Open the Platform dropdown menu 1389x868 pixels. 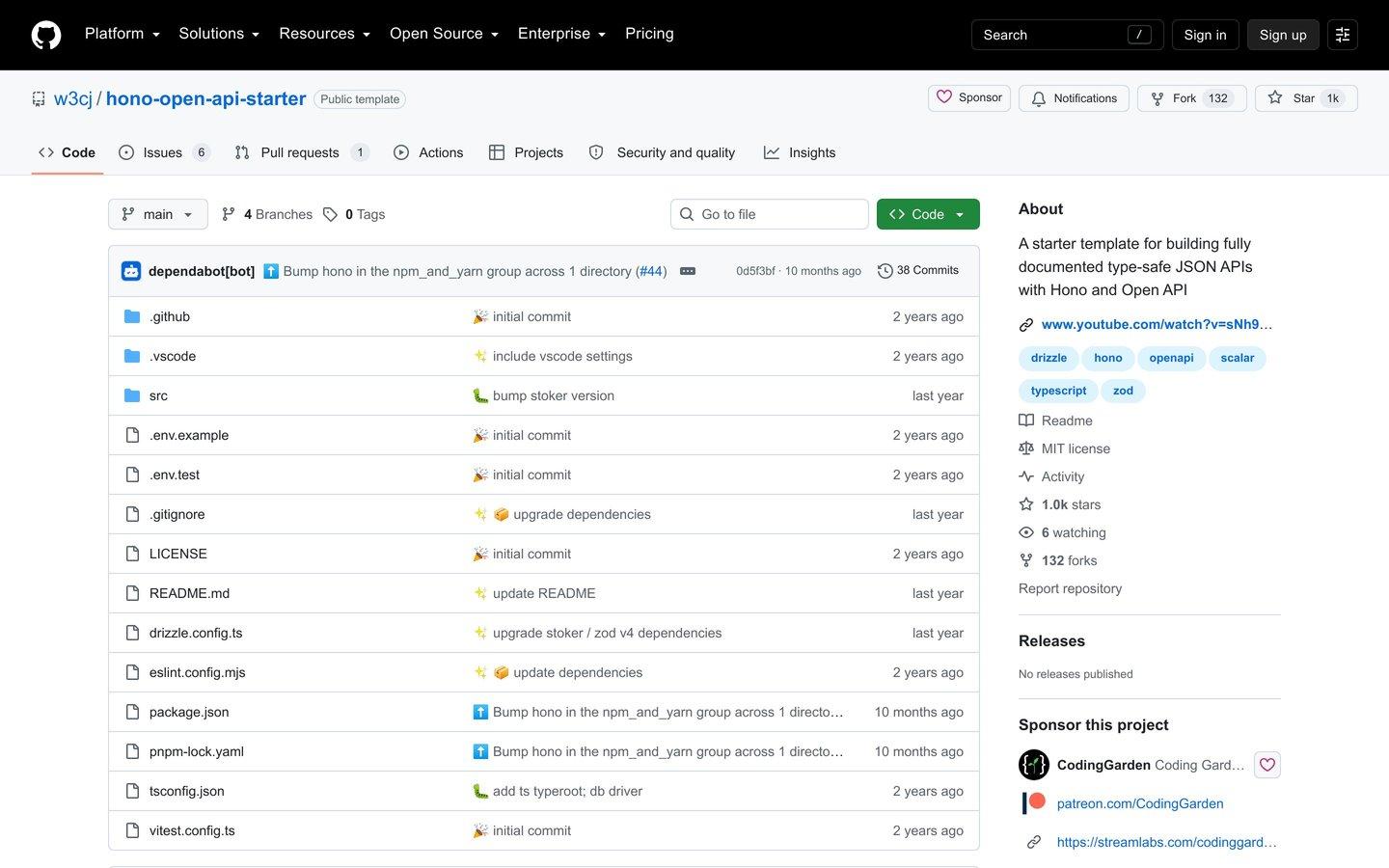(123, 34)
